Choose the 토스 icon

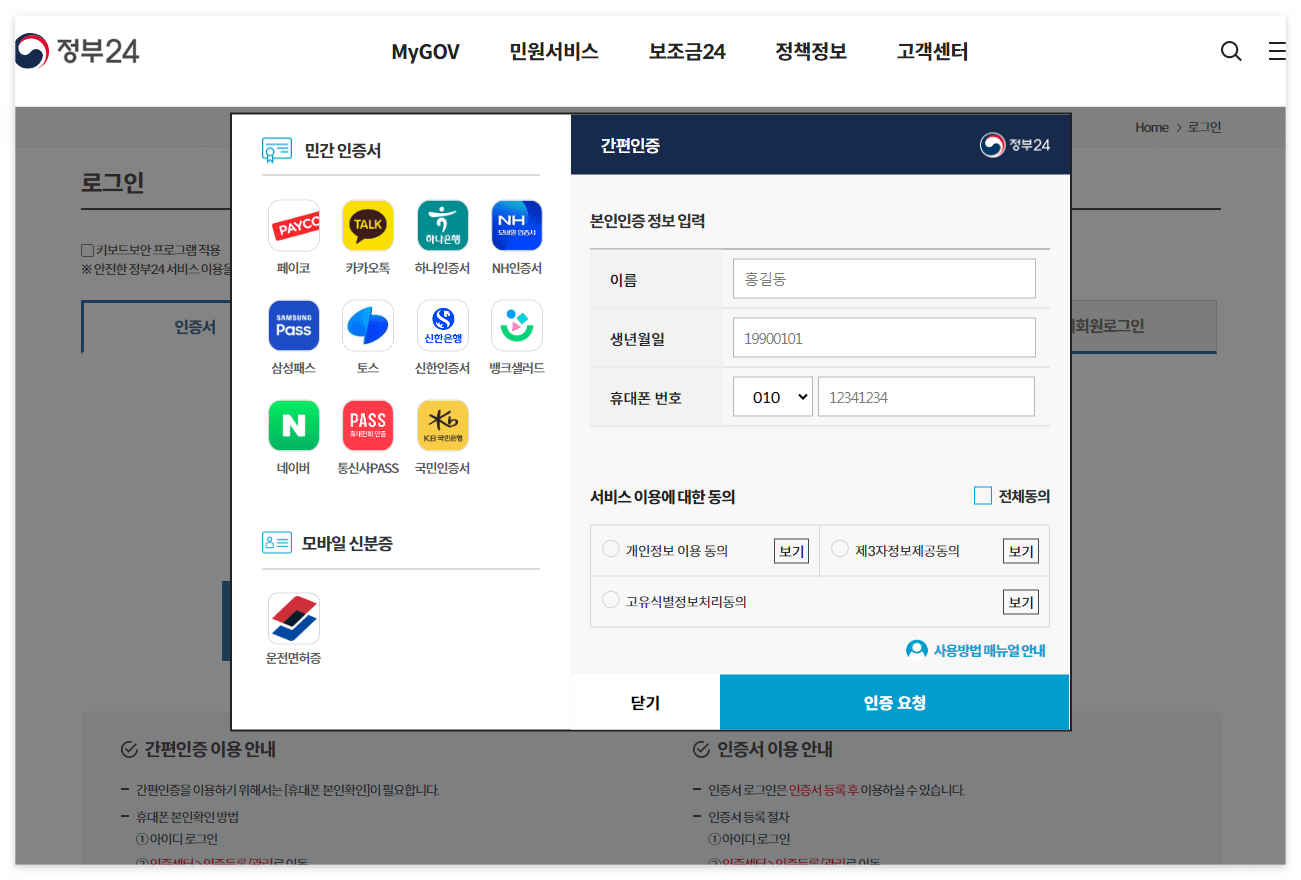[x=368, y=325]
